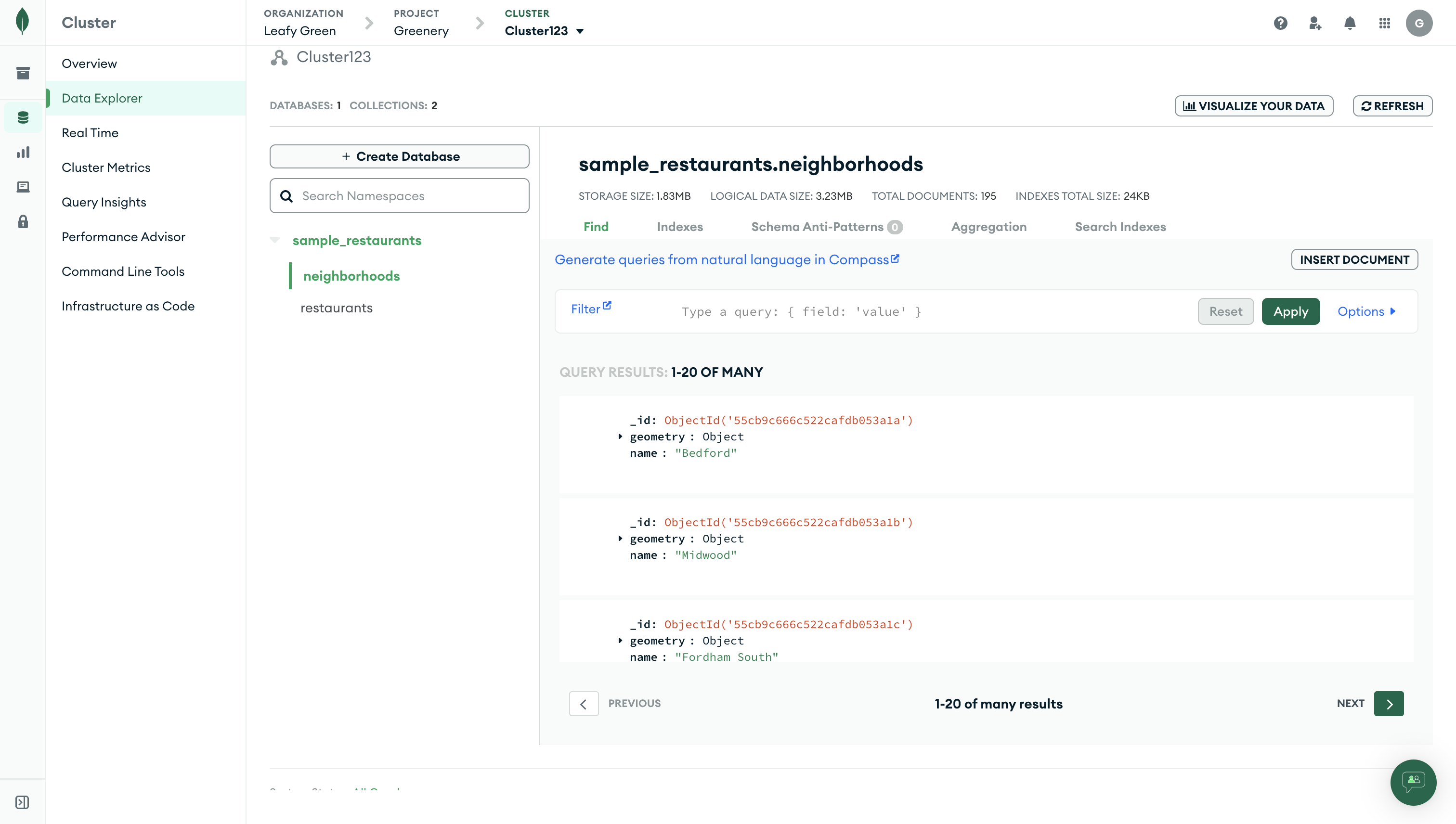Click Visualize Your Data button
This screenshot has width=1456, height=824.
pyautogui.click(x=1253, y=106)
